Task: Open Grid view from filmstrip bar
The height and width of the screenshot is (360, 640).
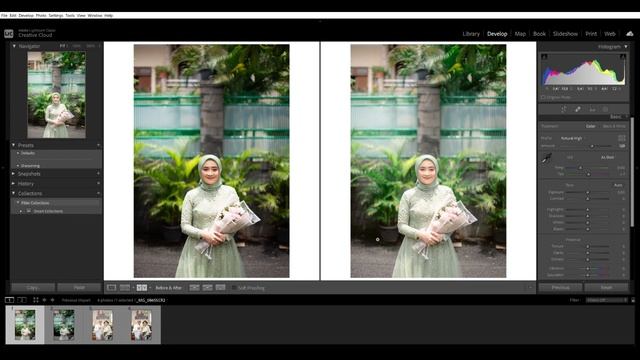Action: (x=36, y=300)
